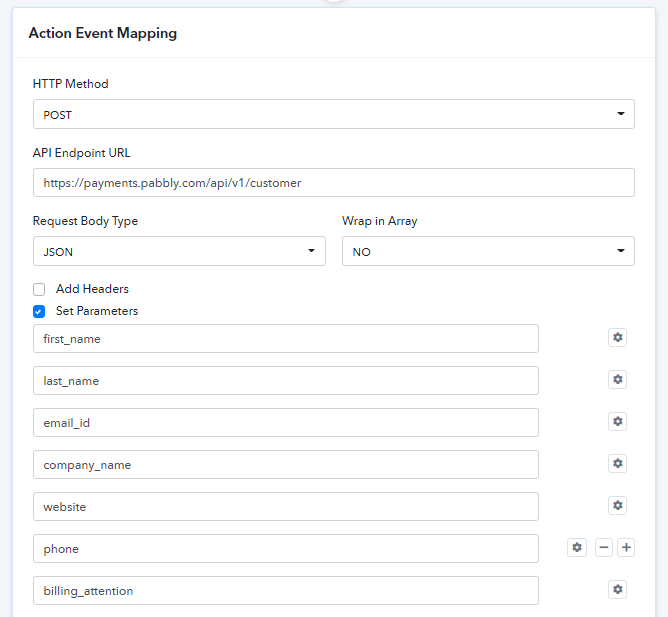Click the Request Body Type label
This screenshot has width=668, height=617.
point(85,221)
